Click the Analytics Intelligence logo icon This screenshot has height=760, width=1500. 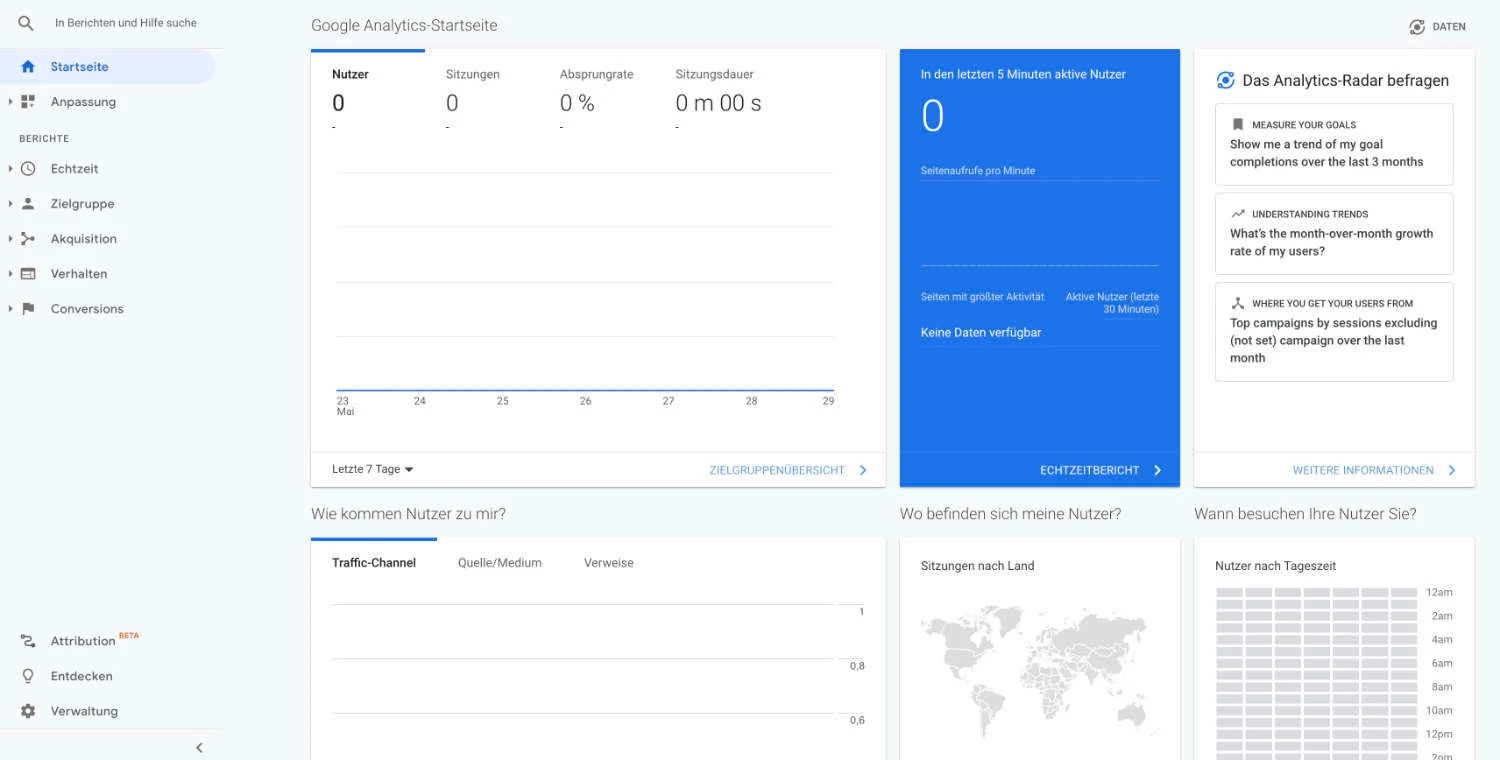pyautogui.click(x=1225, y=81)
